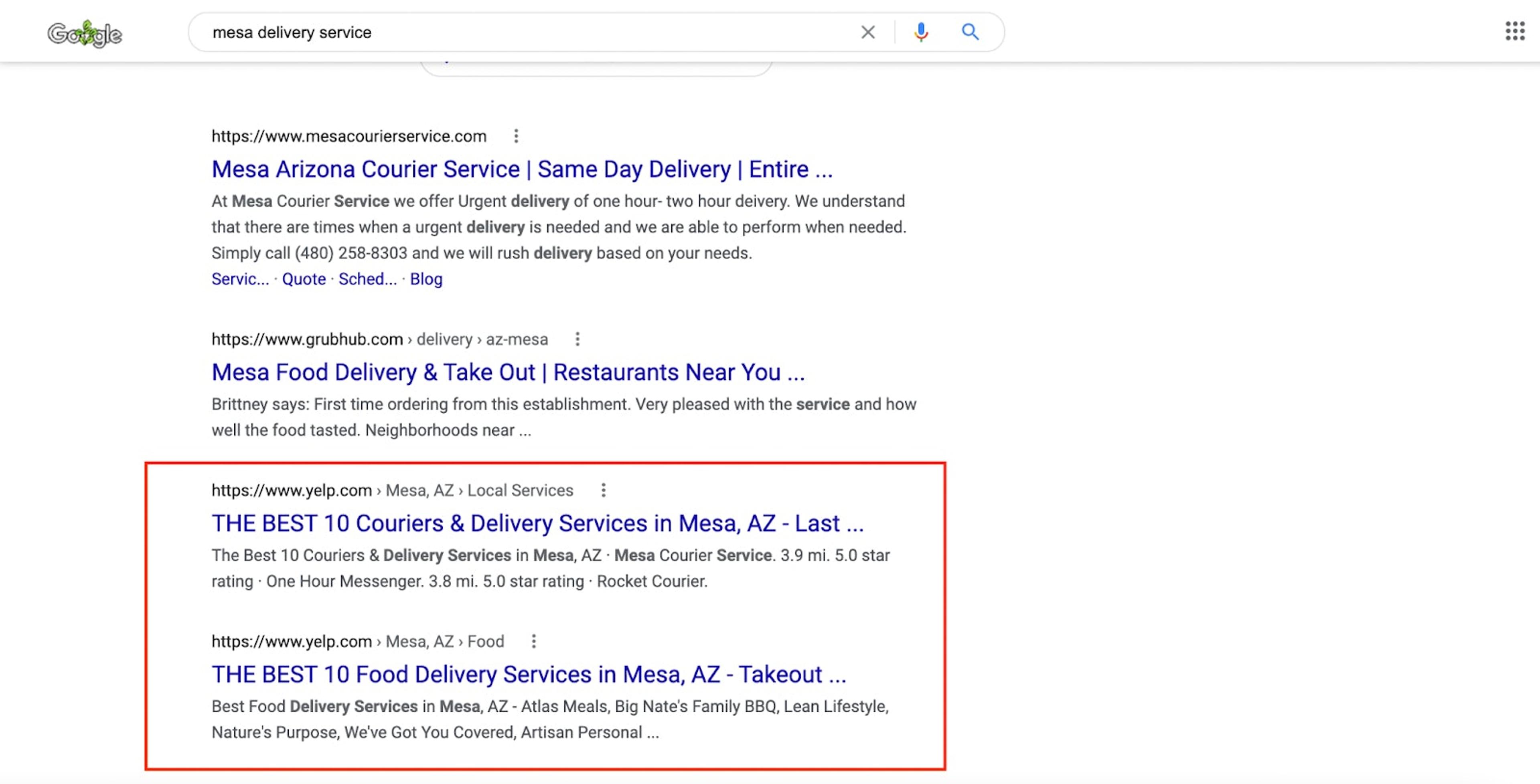
Task: Open the 'Mesa Arizona Courier Service | Same Day Delivery' result
Action: [x=522, y=170]
